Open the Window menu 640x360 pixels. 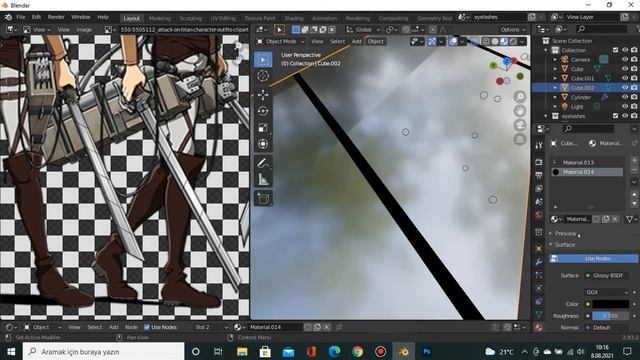(x=80, y=17)
